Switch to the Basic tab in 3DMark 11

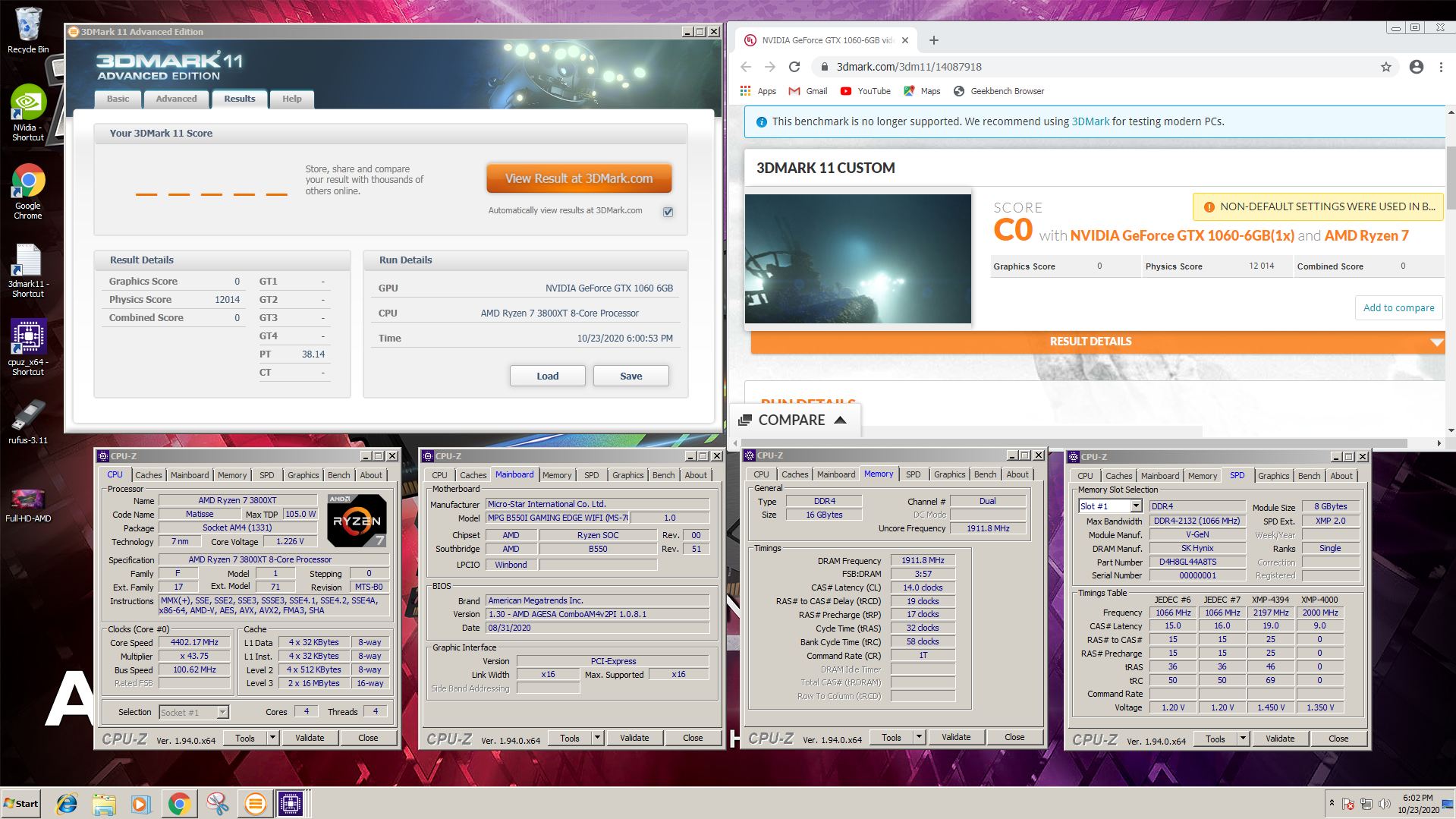coord(118,99)
